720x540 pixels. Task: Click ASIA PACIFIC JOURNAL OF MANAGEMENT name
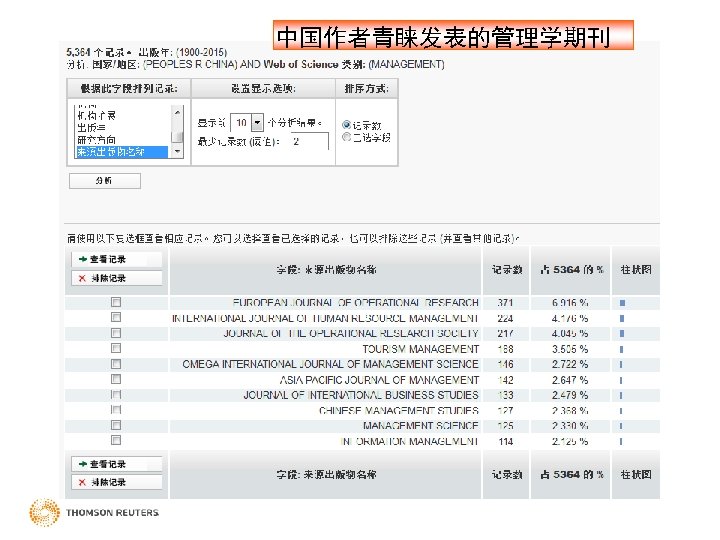point(379,380)
